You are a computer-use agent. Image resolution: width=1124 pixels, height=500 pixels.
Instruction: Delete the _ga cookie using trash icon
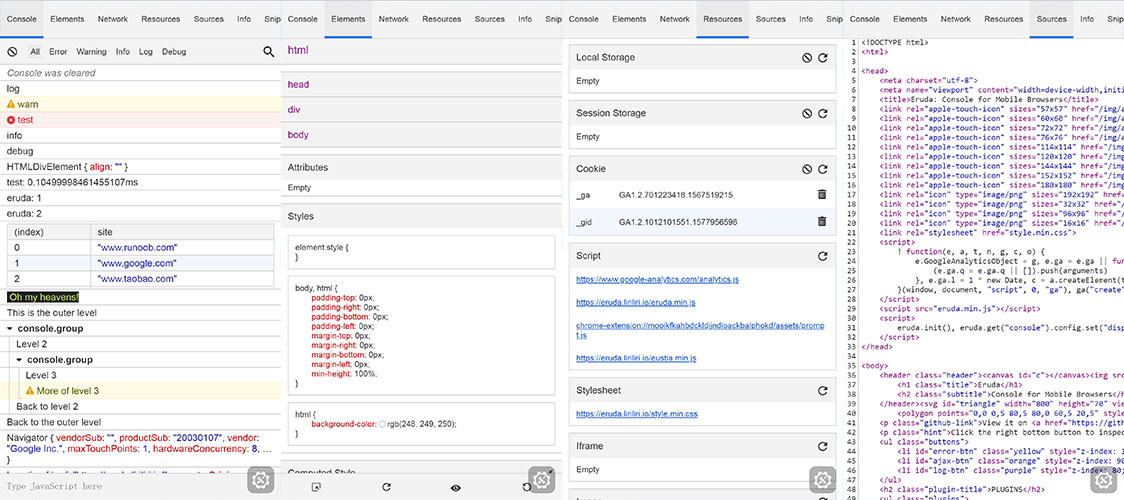click(821, 195)
